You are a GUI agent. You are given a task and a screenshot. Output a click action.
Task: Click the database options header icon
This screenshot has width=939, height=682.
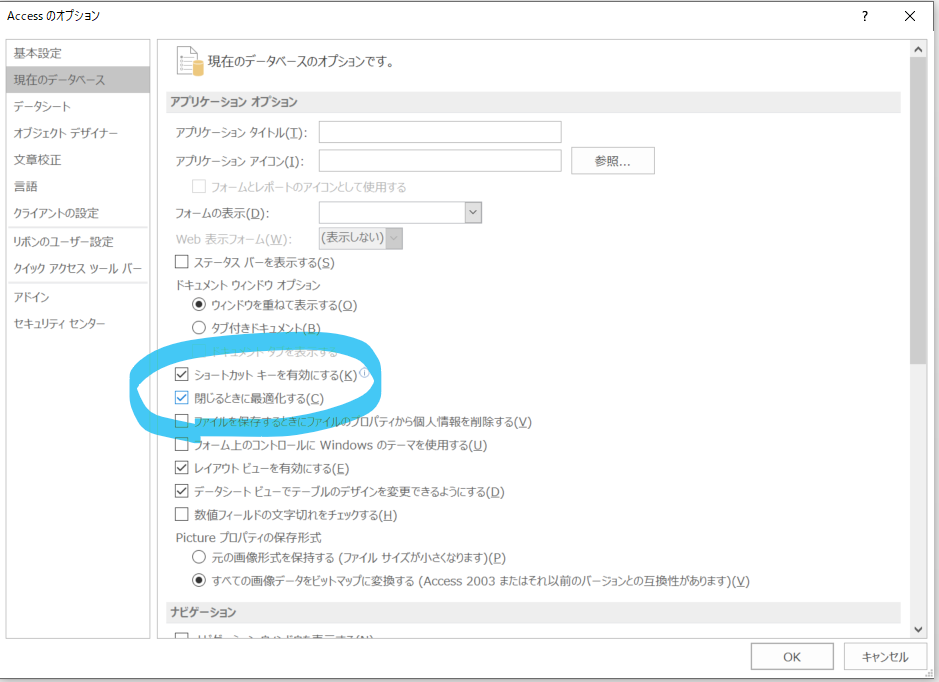(x=190, y=61)
